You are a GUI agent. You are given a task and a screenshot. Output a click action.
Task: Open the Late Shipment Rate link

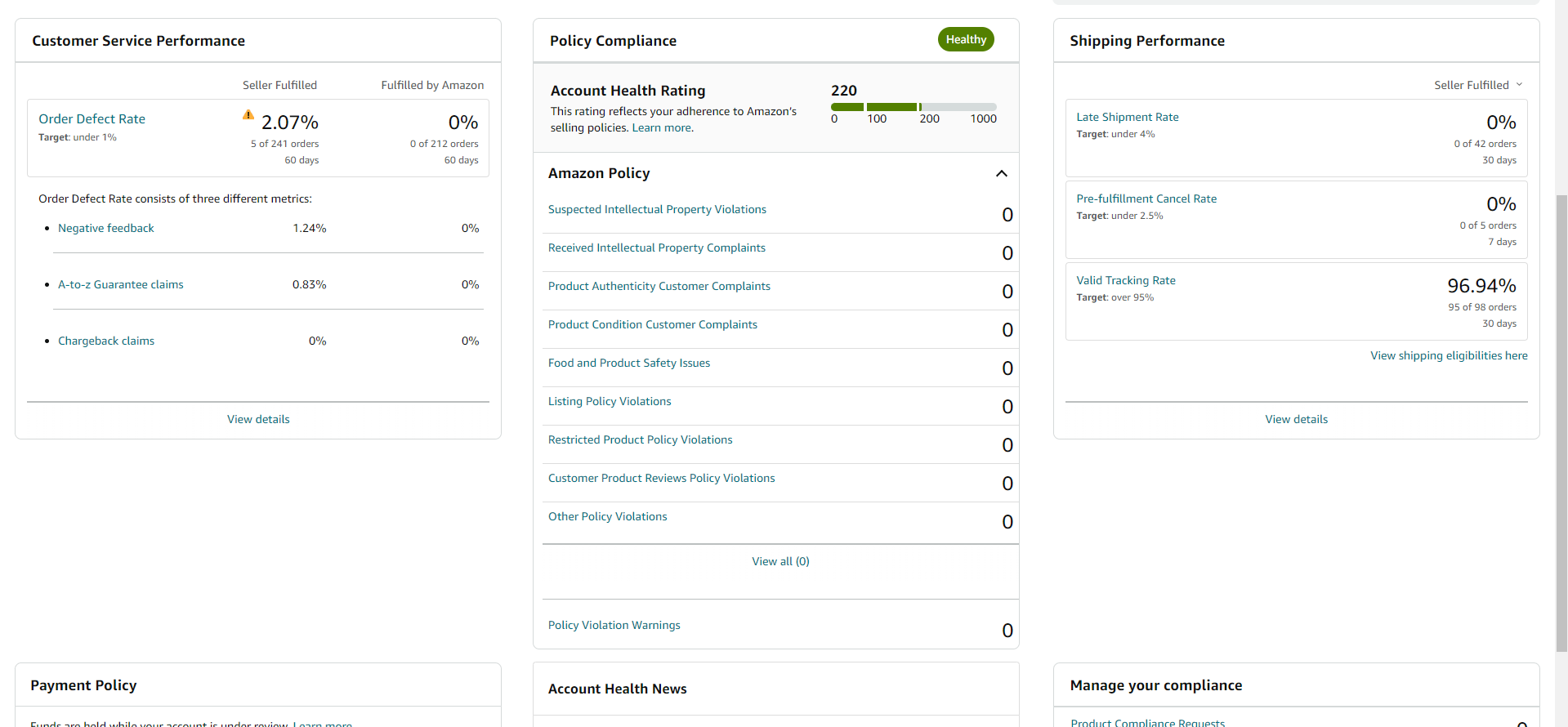pos(1128,117)
